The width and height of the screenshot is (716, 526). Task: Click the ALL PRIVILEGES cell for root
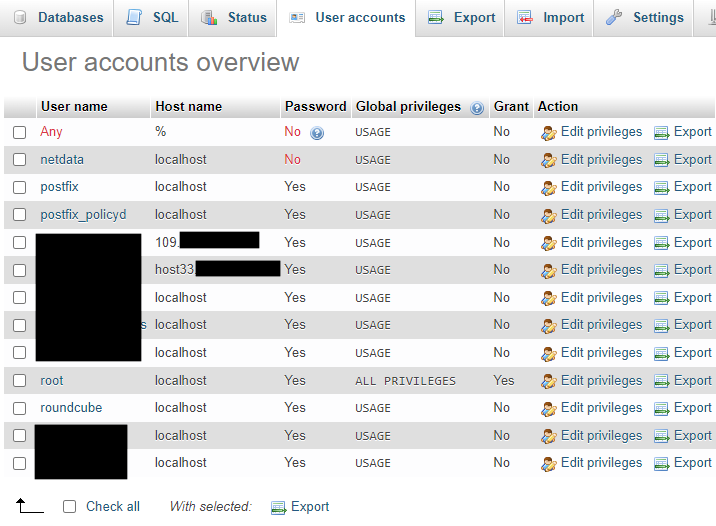click(x=405, y=381)
